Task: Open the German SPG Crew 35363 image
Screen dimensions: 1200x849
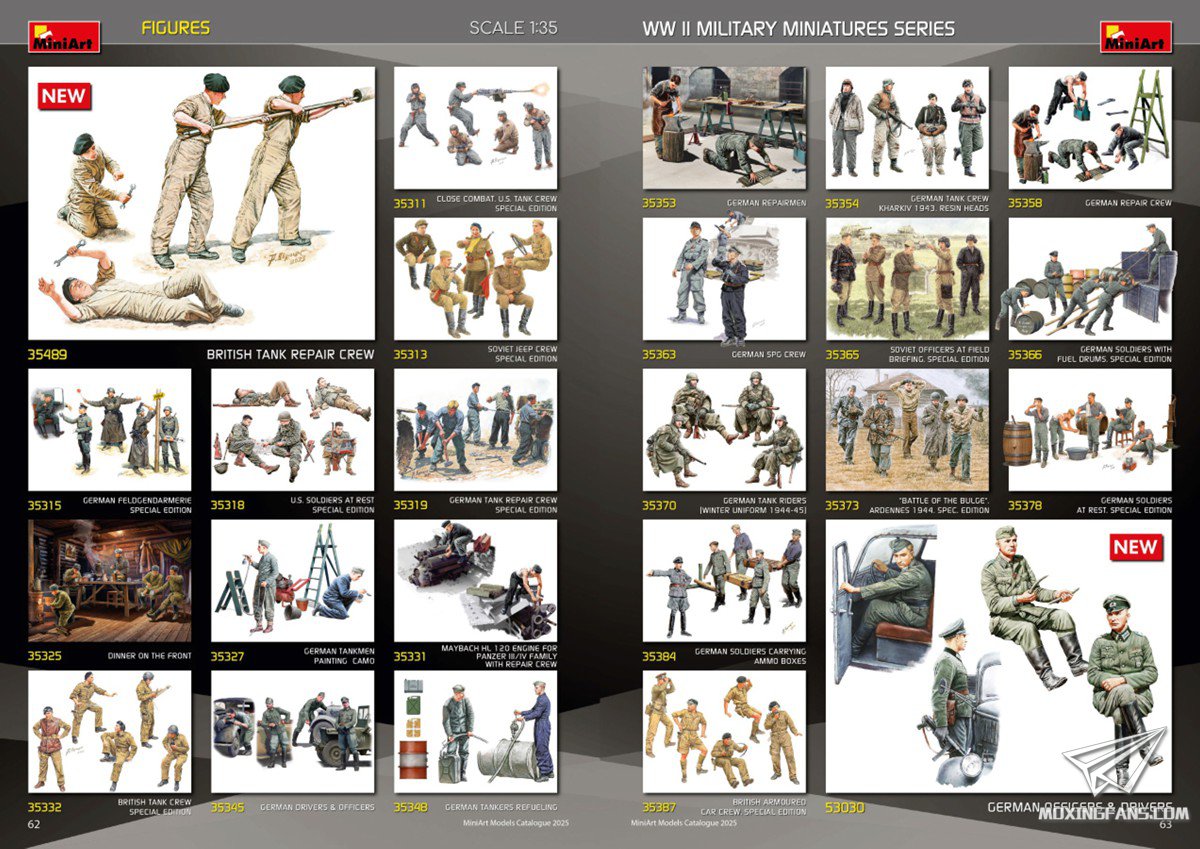Action: point(724,279)
